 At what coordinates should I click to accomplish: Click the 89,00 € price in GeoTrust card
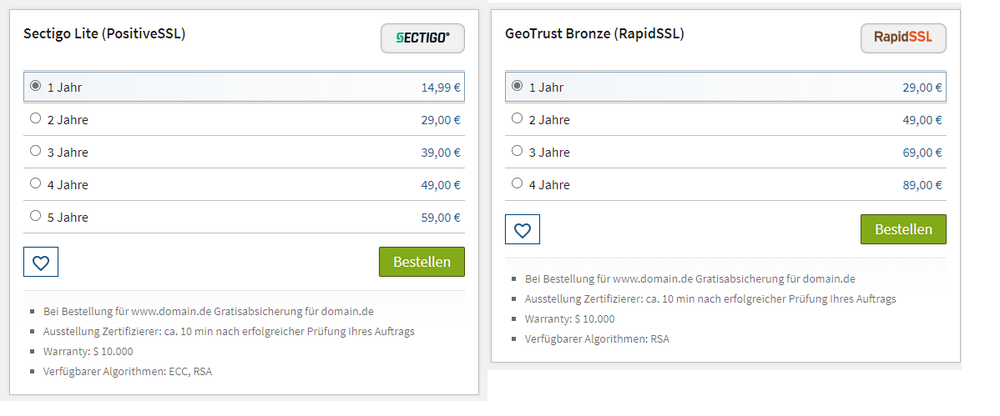coord(921,185)
